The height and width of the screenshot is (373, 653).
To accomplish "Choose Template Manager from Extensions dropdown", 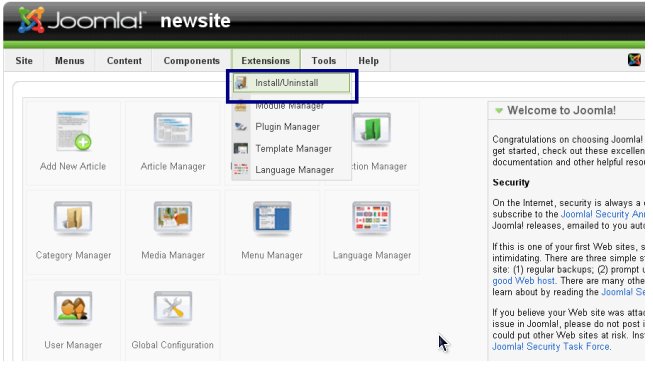I will 292,149.
